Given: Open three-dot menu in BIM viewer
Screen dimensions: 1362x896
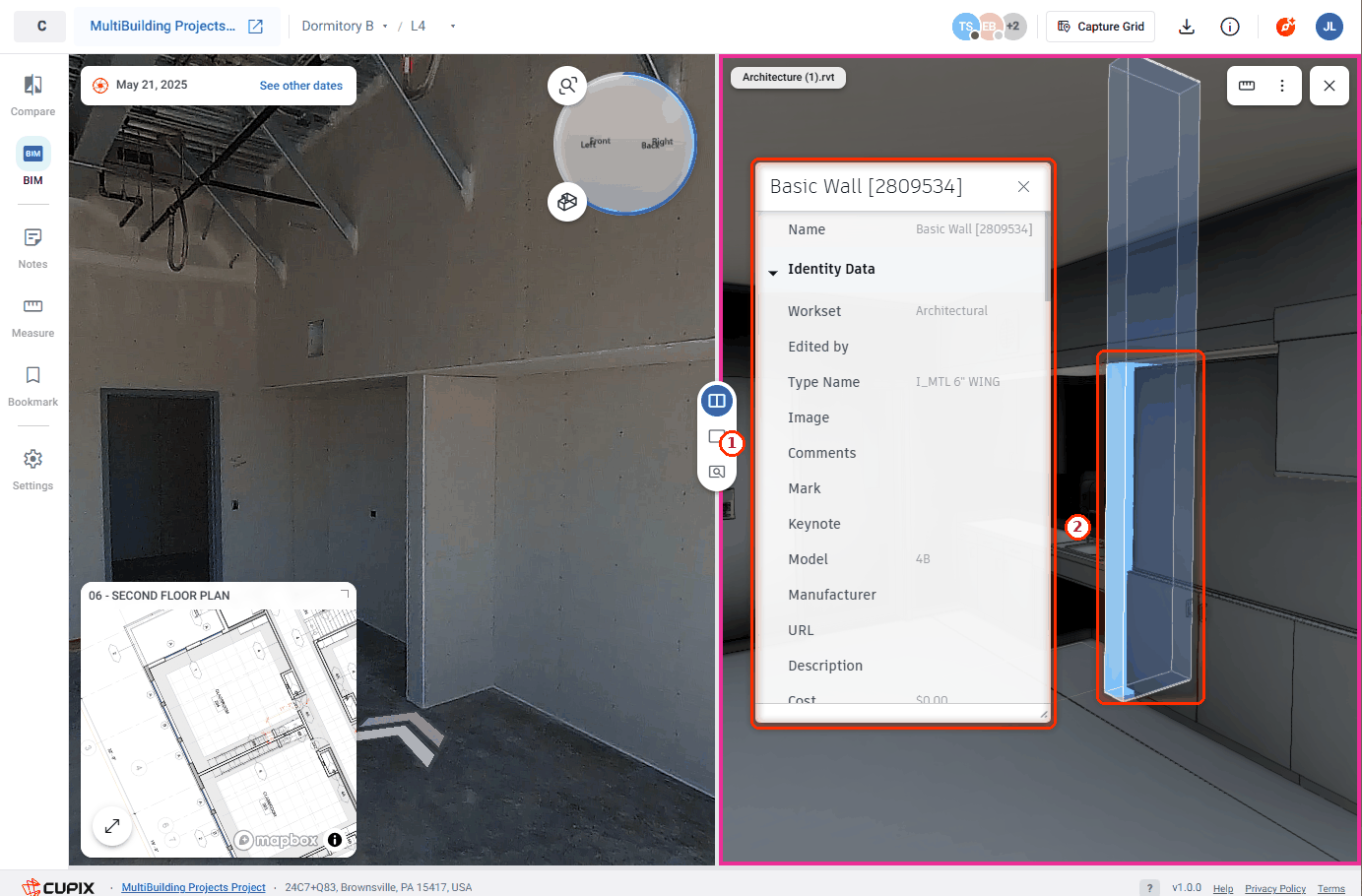Looking at the screenshot, I should (1282, 86).
